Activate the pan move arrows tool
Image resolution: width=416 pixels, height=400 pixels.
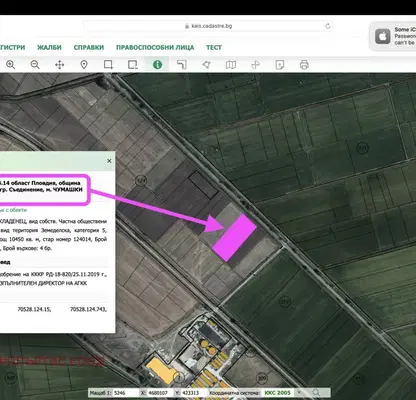tap(59, 65)
